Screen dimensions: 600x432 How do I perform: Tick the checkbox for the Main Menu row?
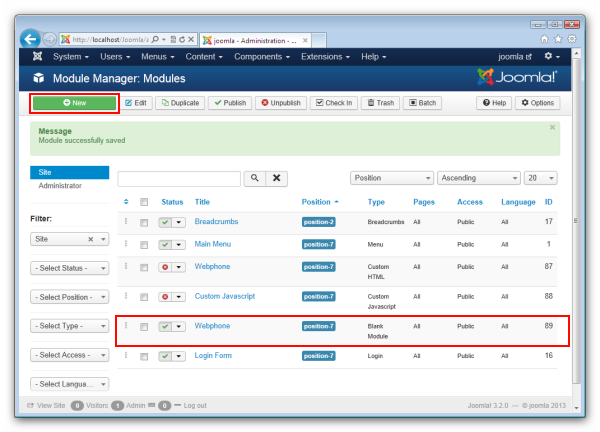[x=144, y=245]
